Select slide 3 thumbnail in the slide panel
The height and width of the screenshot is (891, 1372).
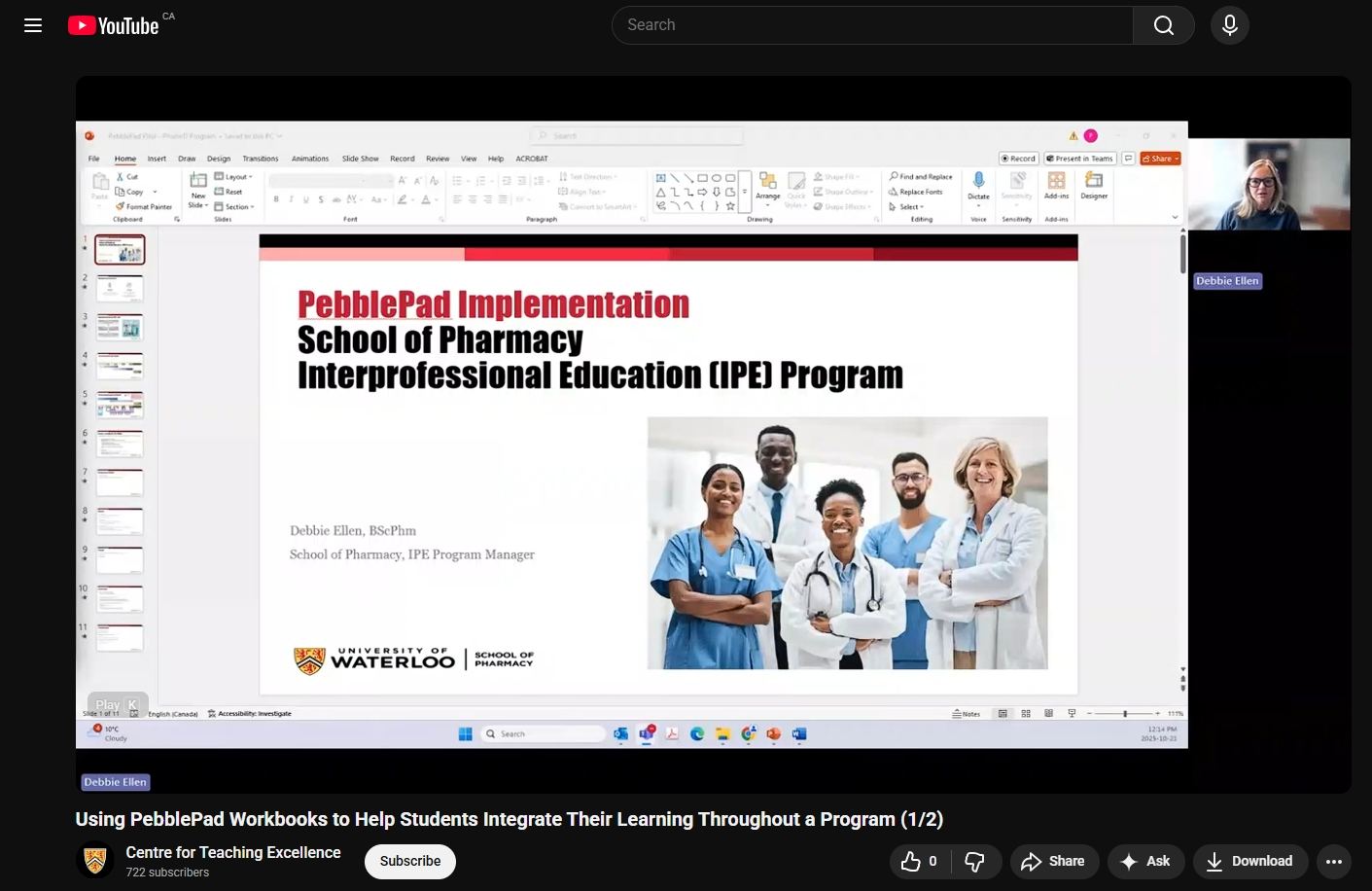pos(120,327)
